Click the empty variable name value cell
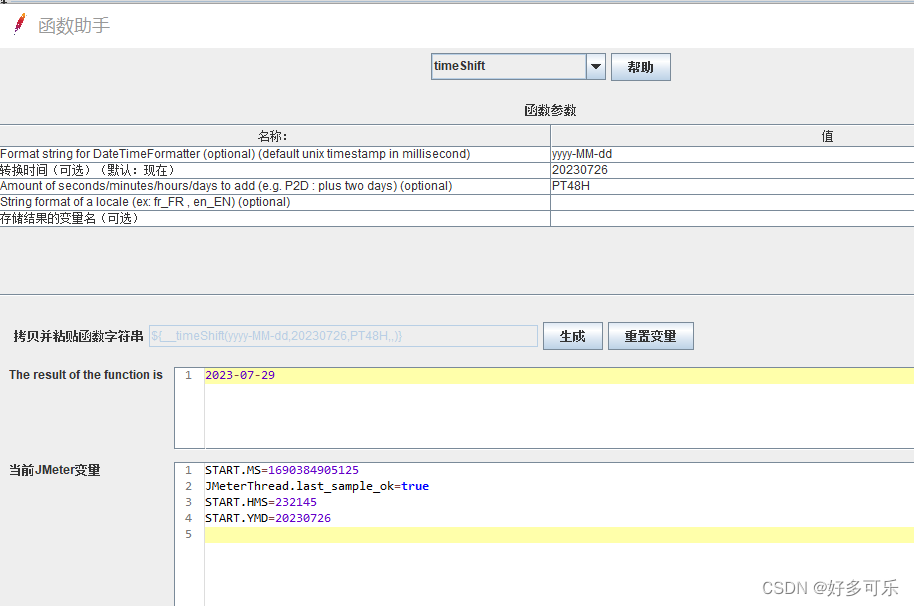914x606 pixels. pyautogui.click(x=732, y=219)
